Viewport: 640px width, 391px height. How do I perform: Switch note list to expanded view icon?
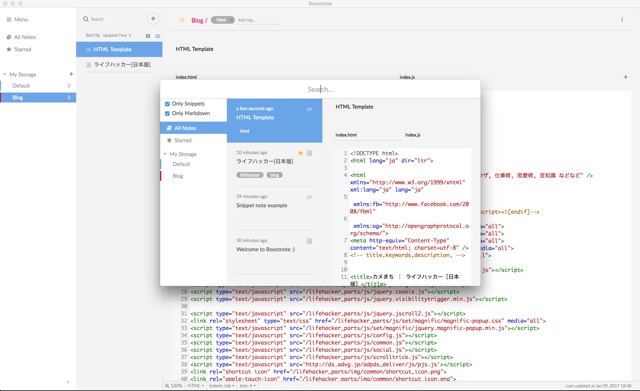[148, 36]
